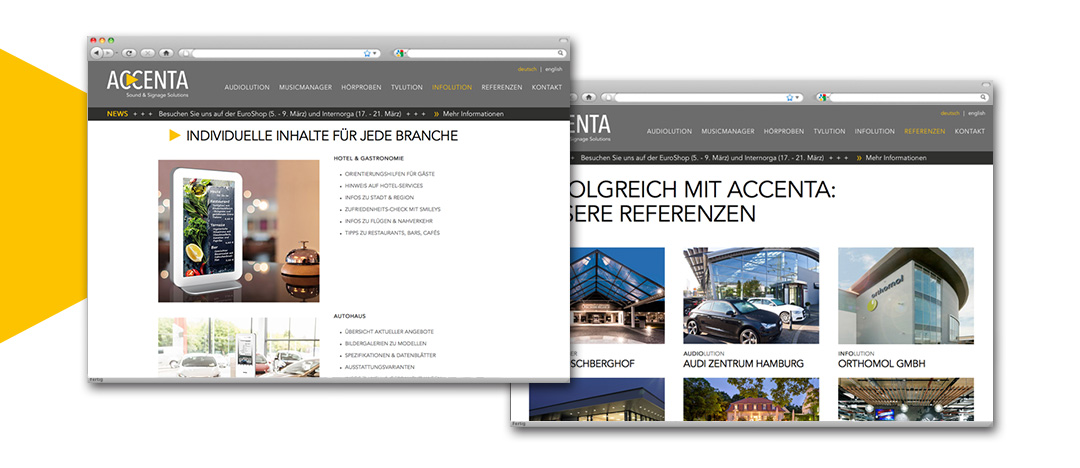This screenshot has height=468, width=1080.
Task: Switch language to english in left window
Action: (x=554, y=69)
